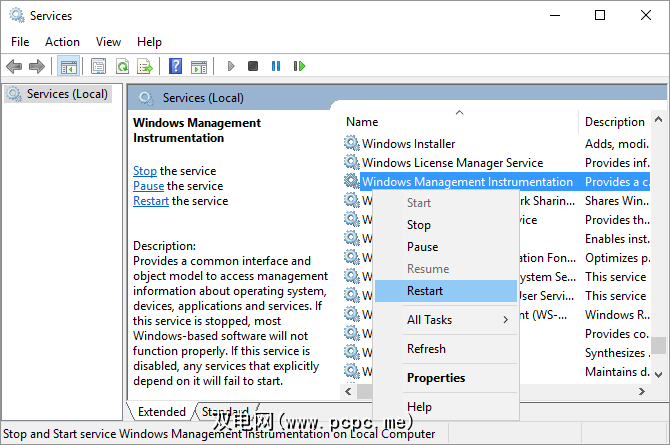
Task: Select Windows License Manager Service row
Action: click(x=452, y=162)
